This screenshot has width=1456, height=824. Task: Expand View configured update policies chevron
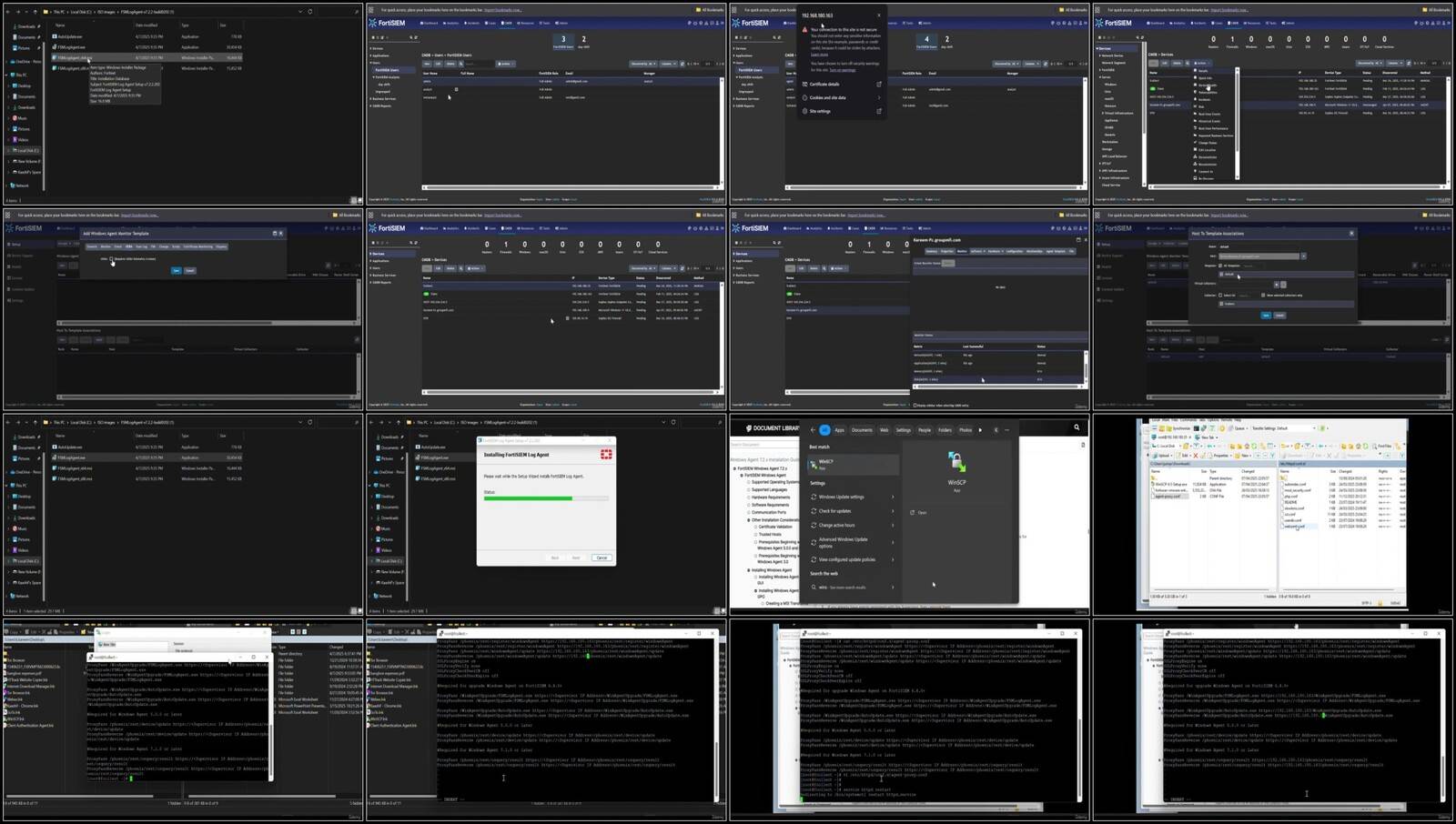pyautogui.click(x=893, y=560)
